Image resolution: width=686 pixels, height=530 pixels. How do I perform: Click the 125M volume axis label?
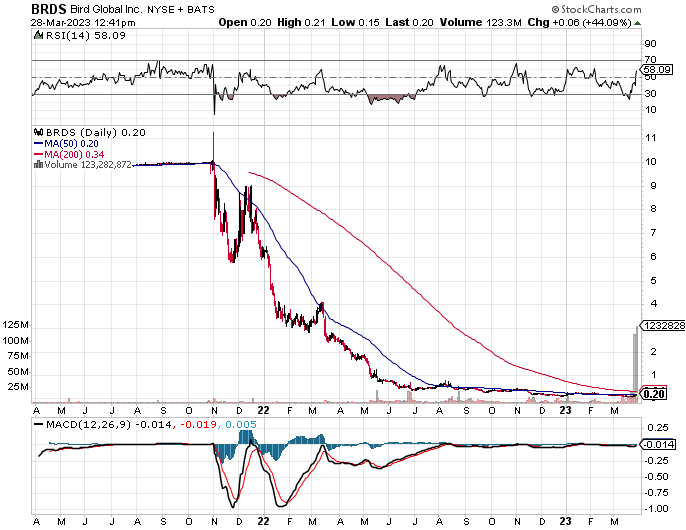click(16, 325)
